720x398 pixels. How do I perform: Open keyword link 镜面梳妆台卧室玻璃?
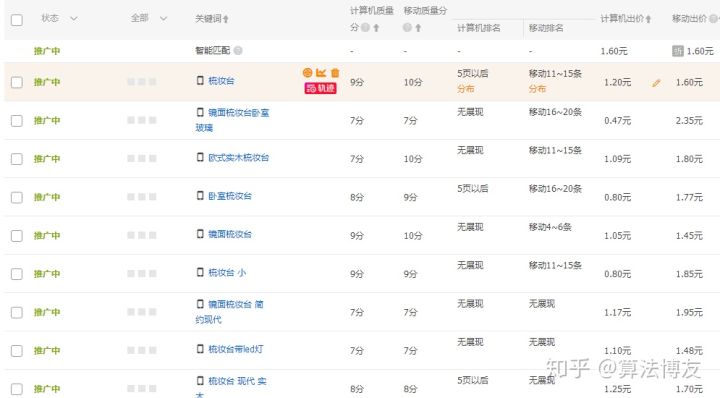[232, 120]
